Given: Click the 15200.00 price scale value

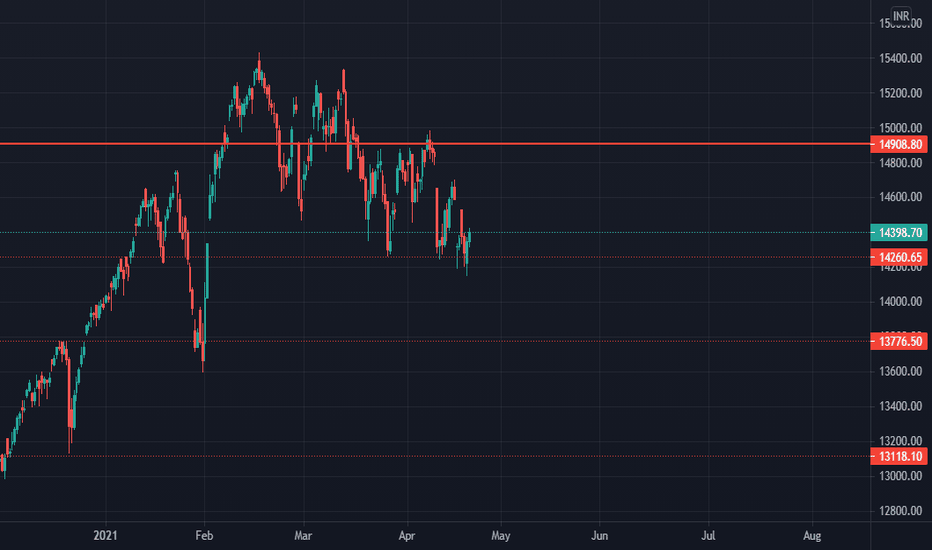Looking at the screenshot, I should (900, 93).
